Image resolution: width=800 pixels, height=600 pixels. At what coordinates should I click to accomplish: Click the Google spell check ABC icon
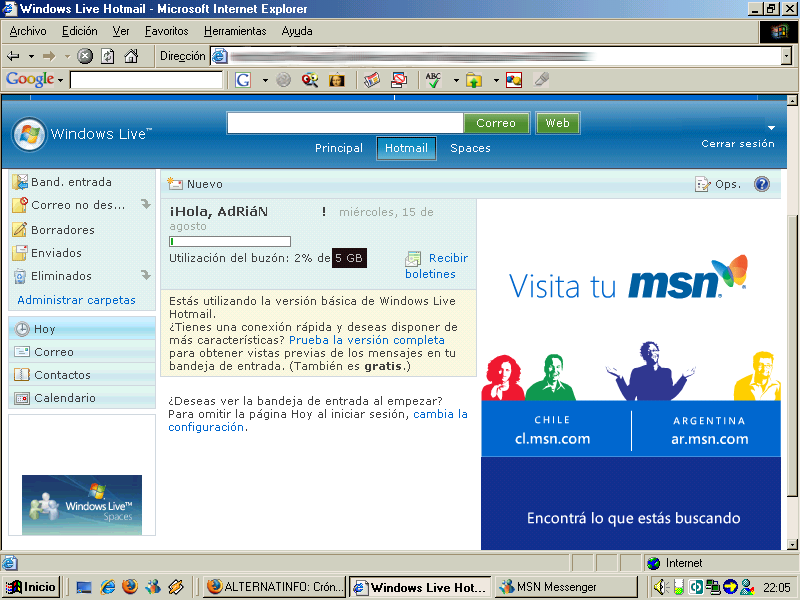pos(434,80)
